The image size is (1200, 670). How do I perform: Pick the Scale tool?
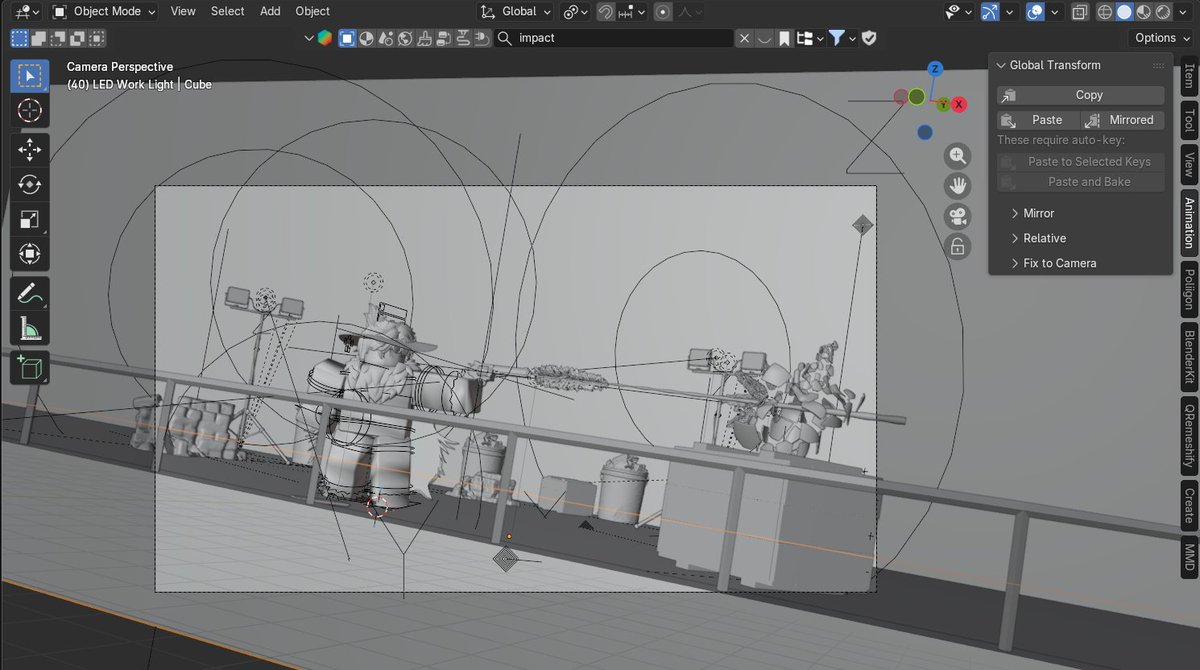(x=29, y=219)
